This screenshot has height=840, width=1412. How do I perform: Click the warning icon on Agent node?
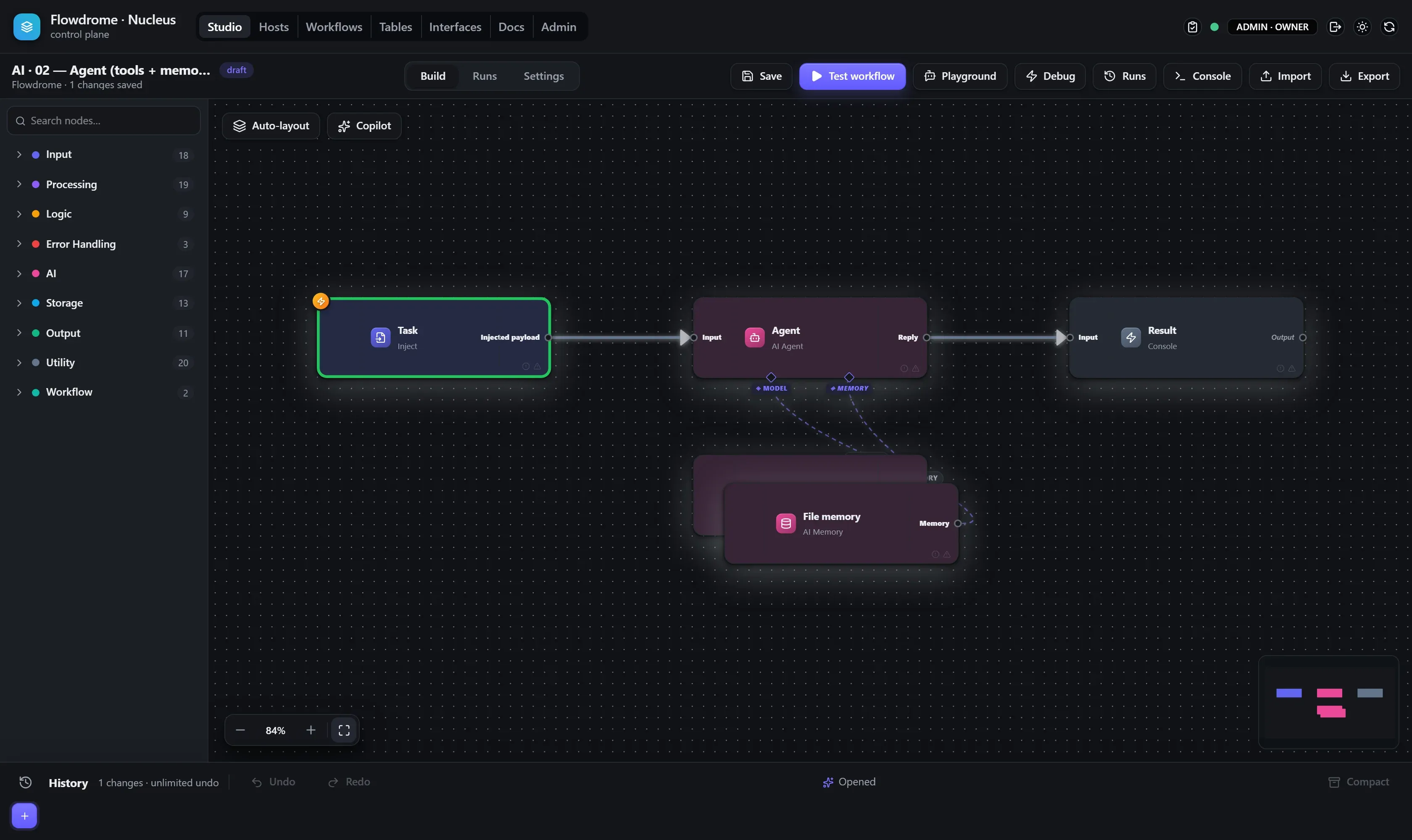pos(915,368)
